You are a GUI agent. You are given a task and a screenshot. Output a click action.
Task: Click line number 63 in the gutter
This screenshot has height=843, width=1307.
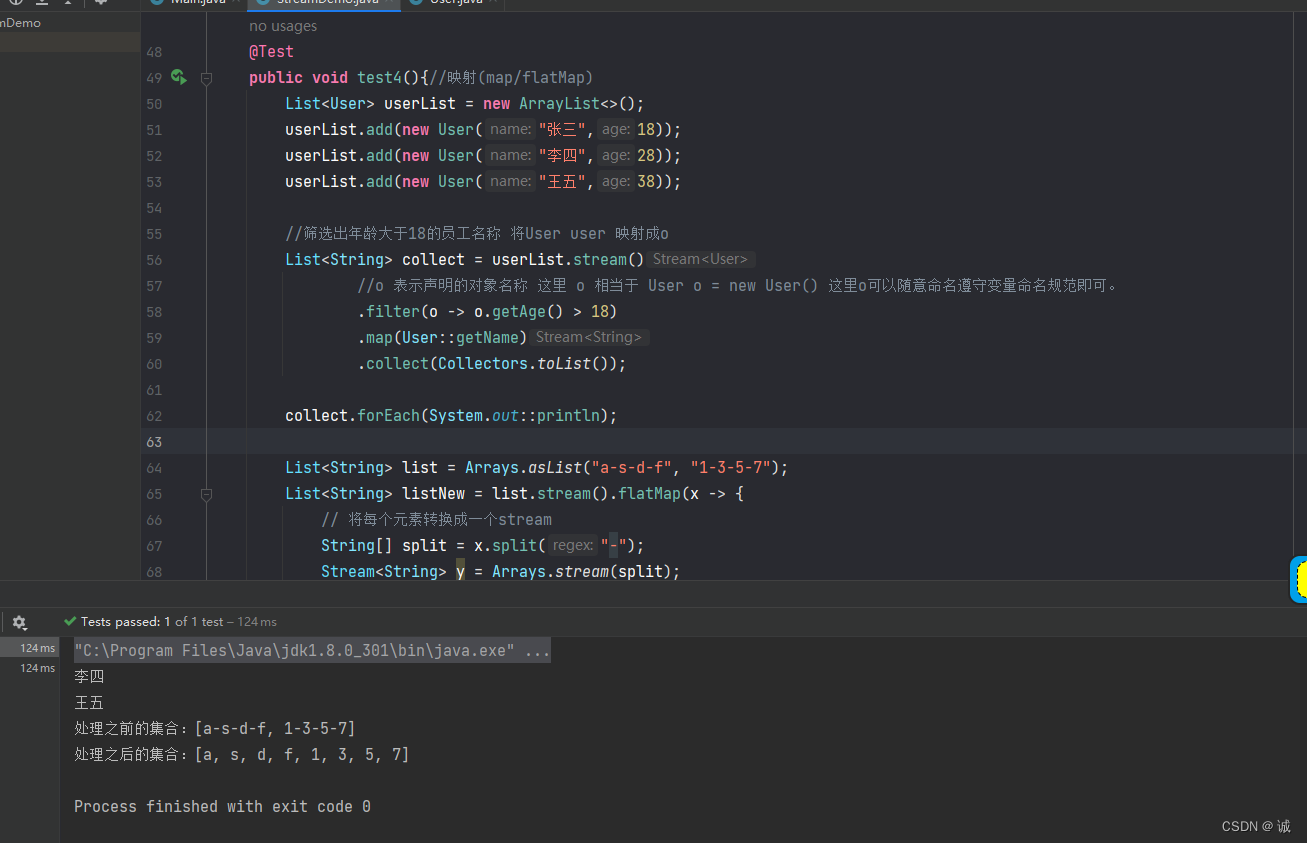pos(153,442)
